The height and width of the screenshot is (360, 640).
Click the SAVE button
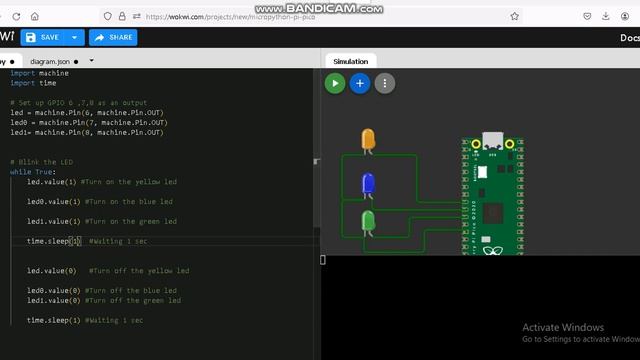coord(43,38)
